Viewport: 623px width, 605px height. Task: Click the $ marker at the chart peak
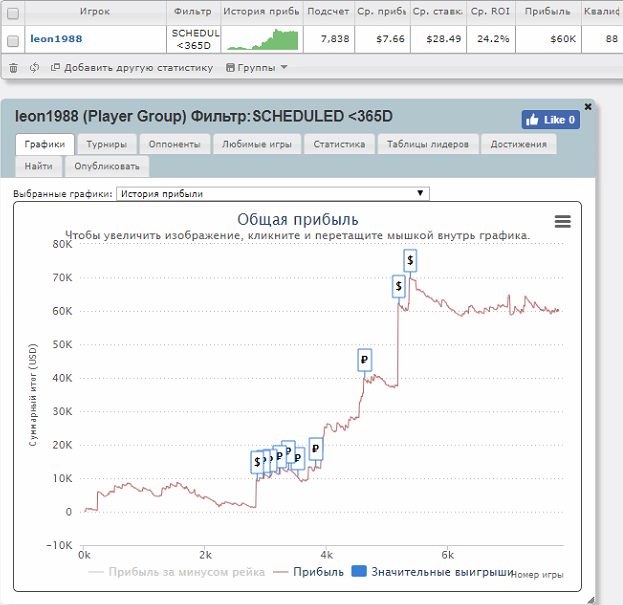[410, 261]
